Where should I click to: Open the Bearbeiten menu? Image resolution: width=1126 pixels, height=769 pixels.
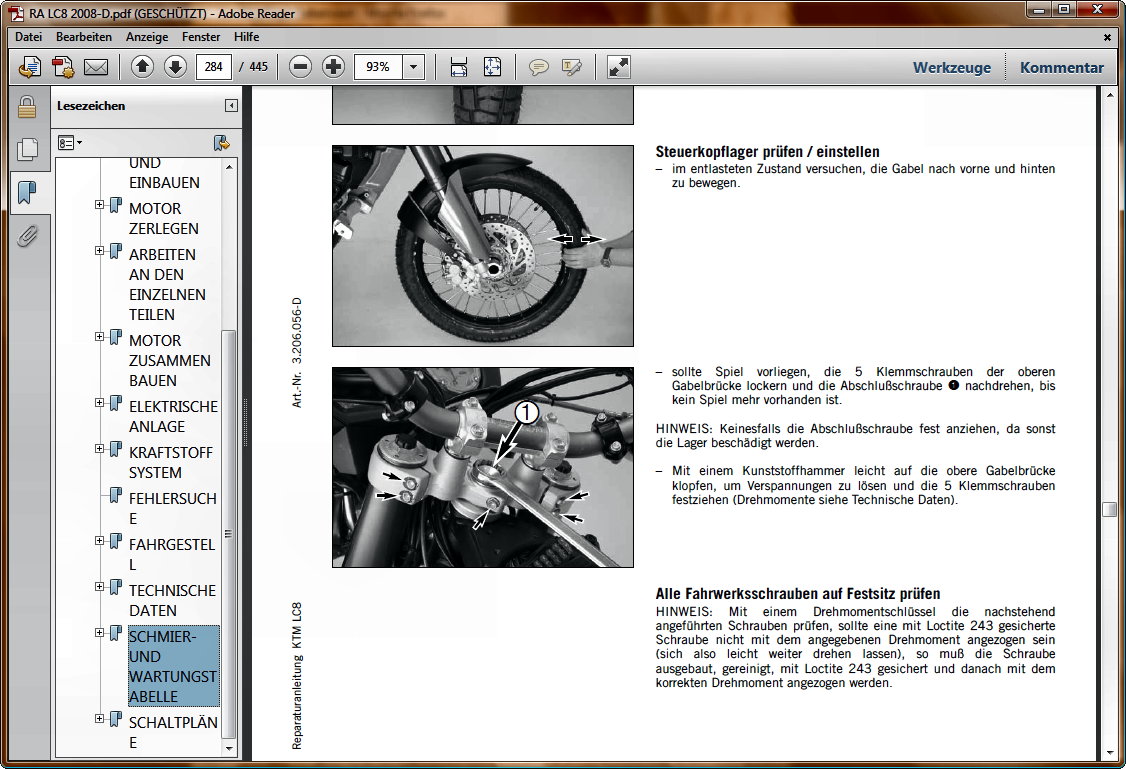click(x=84, y=37)
